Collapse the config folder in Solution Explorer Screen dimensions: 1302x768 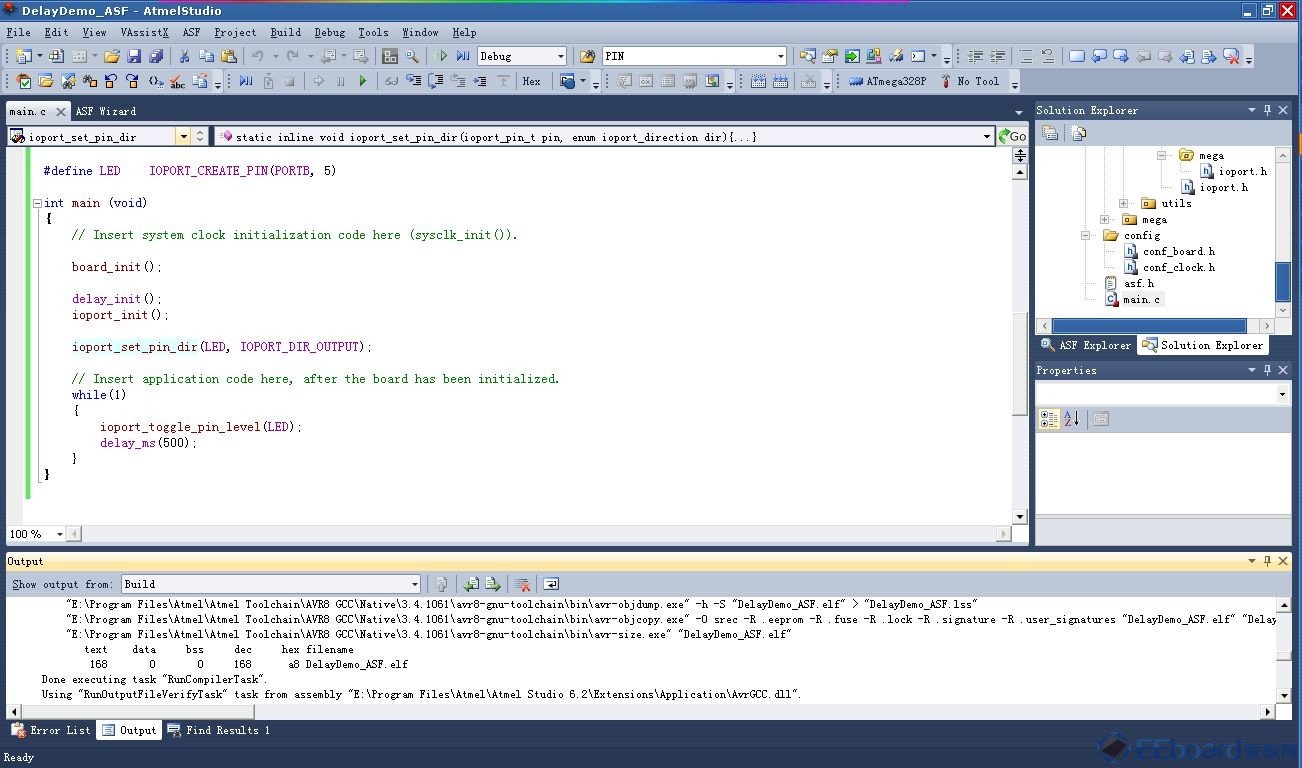click(x=1086, y=235)
